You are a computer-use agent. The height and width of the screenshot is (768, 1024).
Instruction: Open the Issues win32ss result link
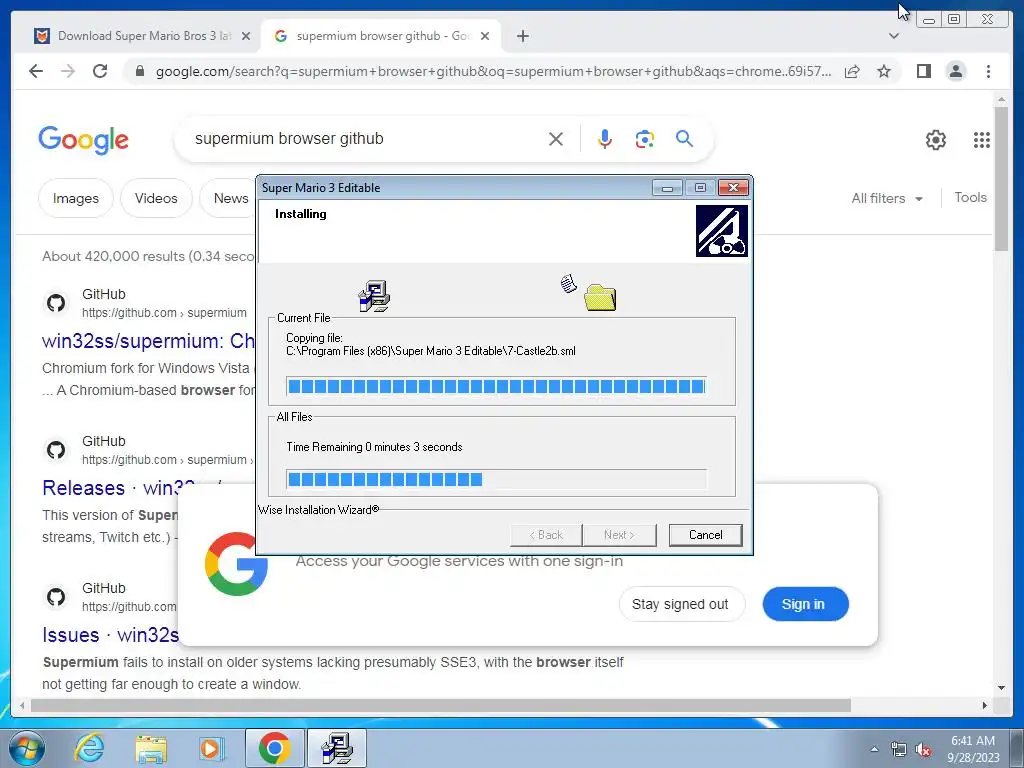pos(110,635)
